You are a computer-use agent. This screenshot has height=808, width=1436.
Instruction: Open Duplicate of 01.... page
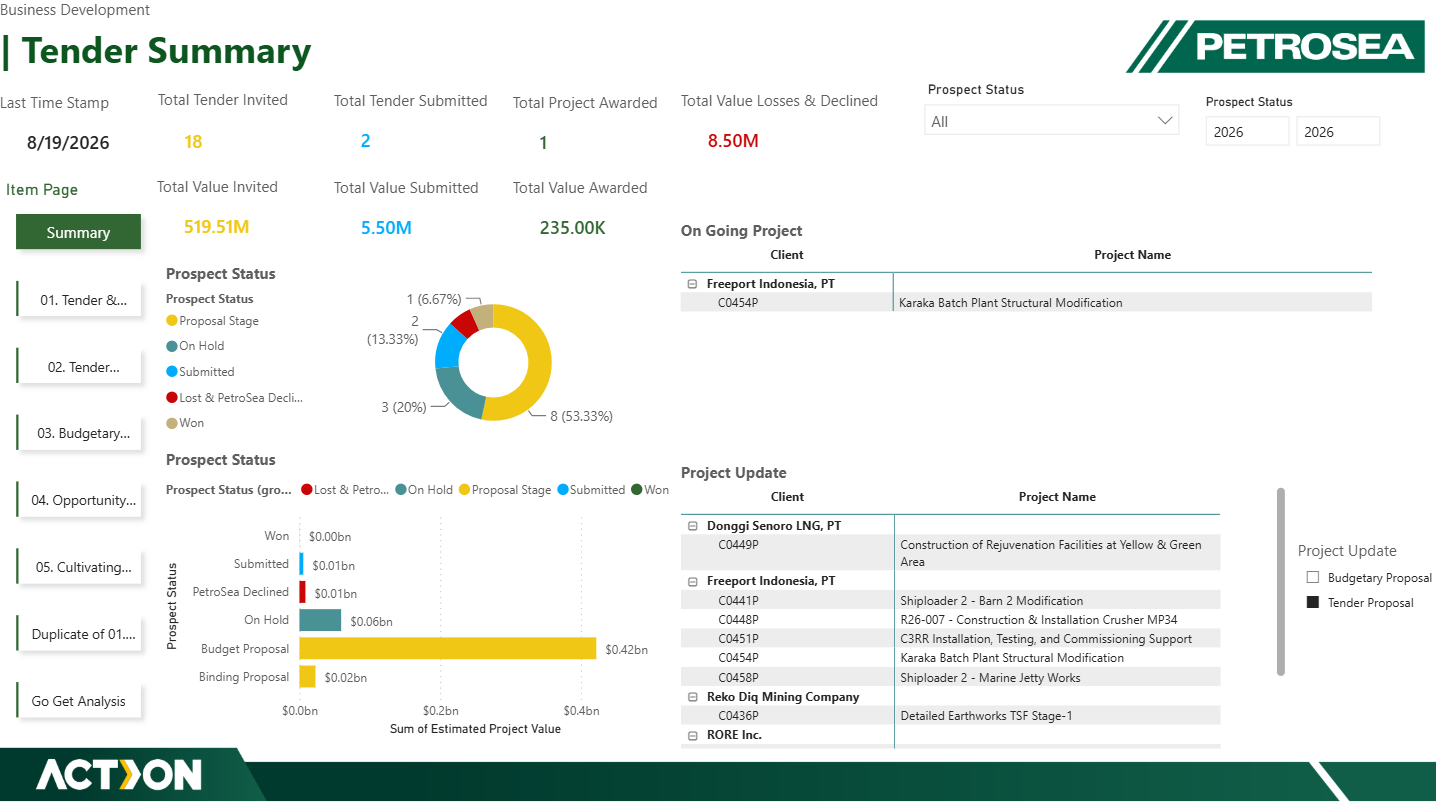pyautogui.click(x=79, y=634)
